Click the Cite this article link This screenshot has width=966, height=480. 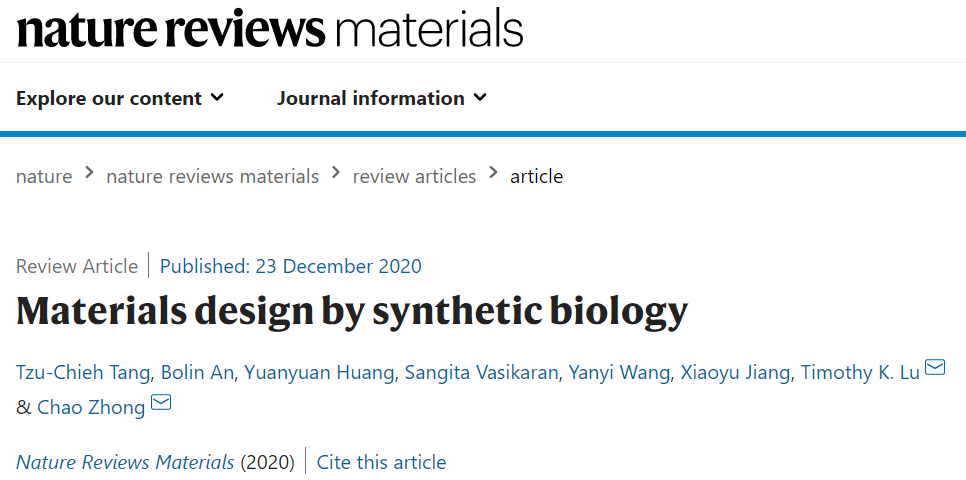381,462
